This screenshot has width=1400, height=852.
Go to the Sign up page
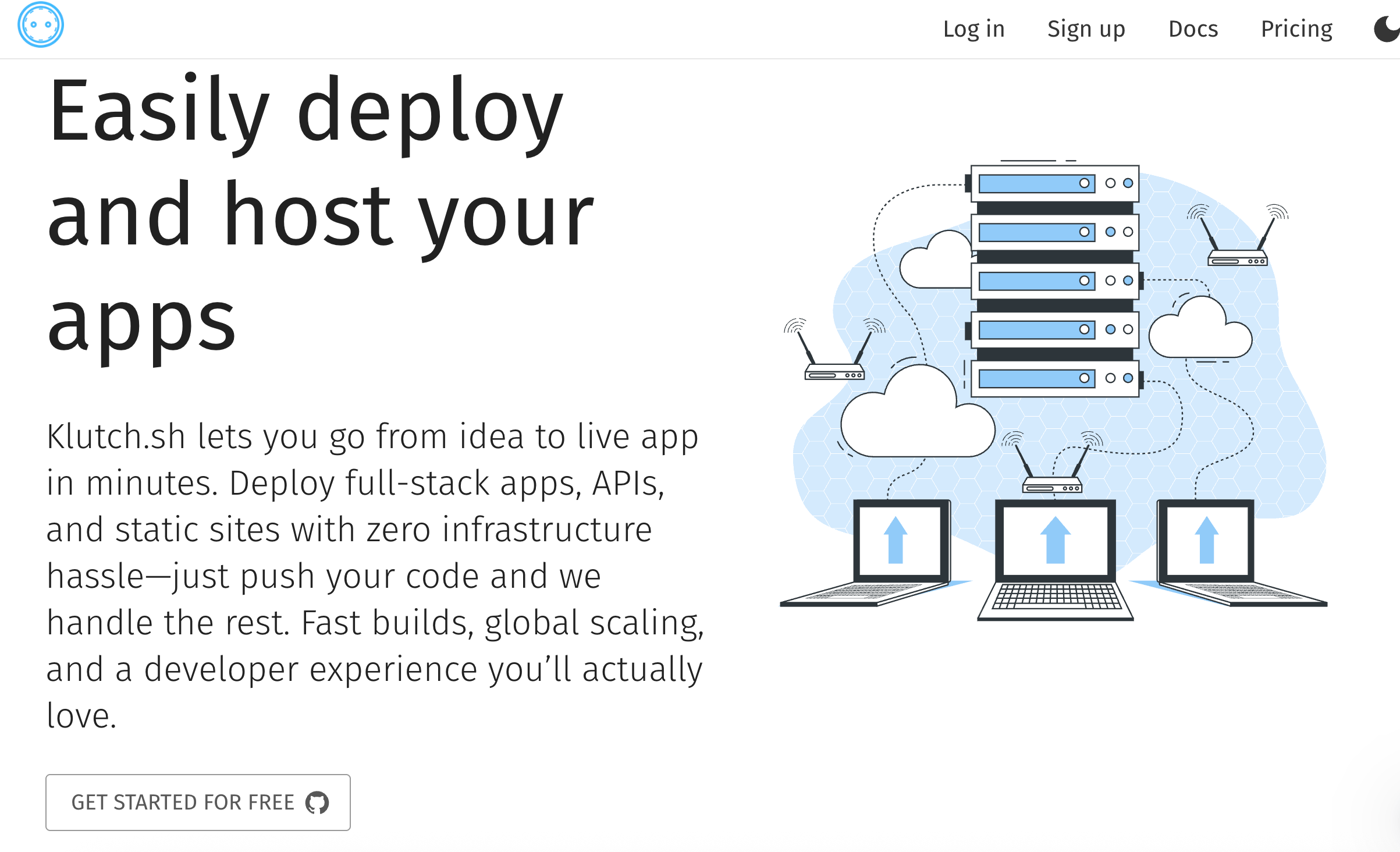tap(1086, 29)
